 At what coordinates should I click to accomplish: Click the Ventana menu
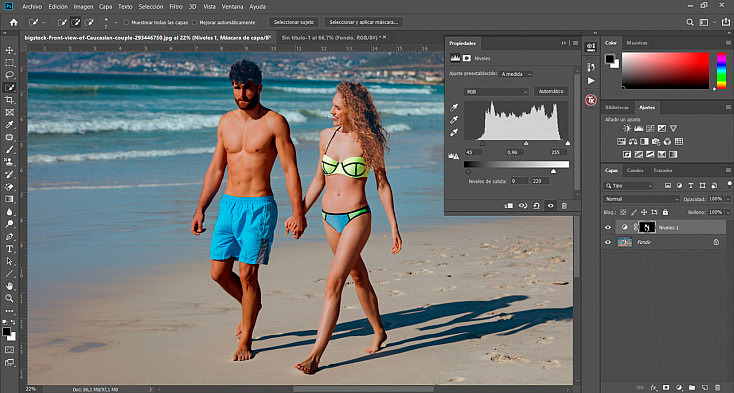tap(232, 7)
